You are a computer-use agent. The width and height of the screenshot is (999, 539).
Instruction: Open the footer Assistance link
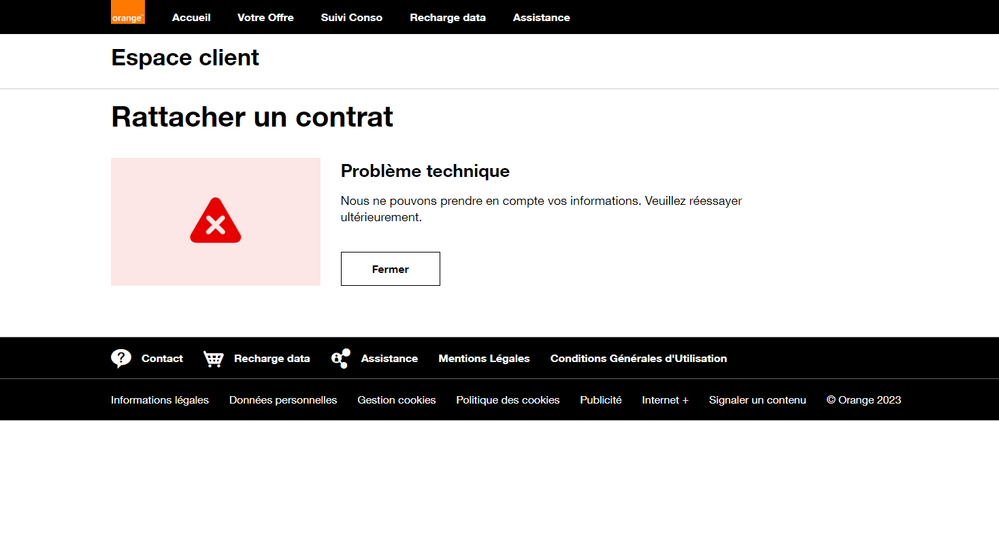(389, 359)
